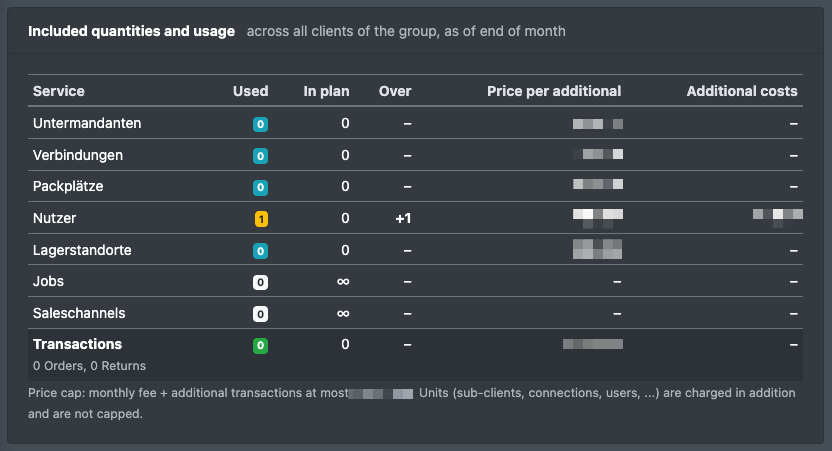Image resolution: width=832 pixels, height=451 pixels.
Task: Click the Jobs used count badge
Action: tap(260, 282)
